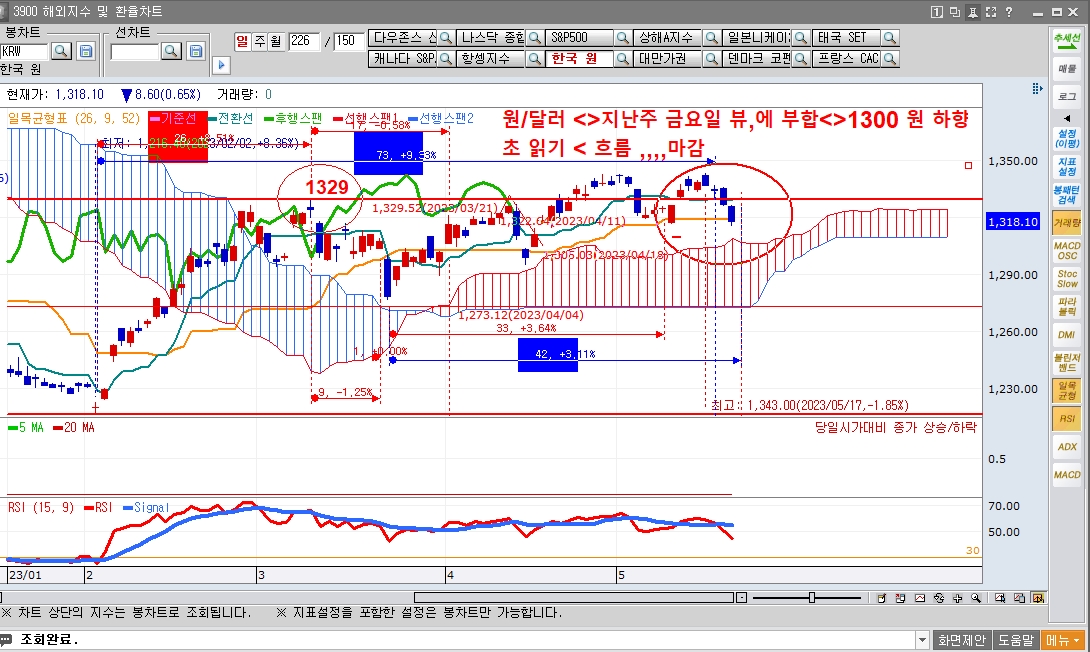Load the S&P500 index chart
The width and height of the screenshot is (1090, 652).
pyautogui.click(x=580, y=38)
